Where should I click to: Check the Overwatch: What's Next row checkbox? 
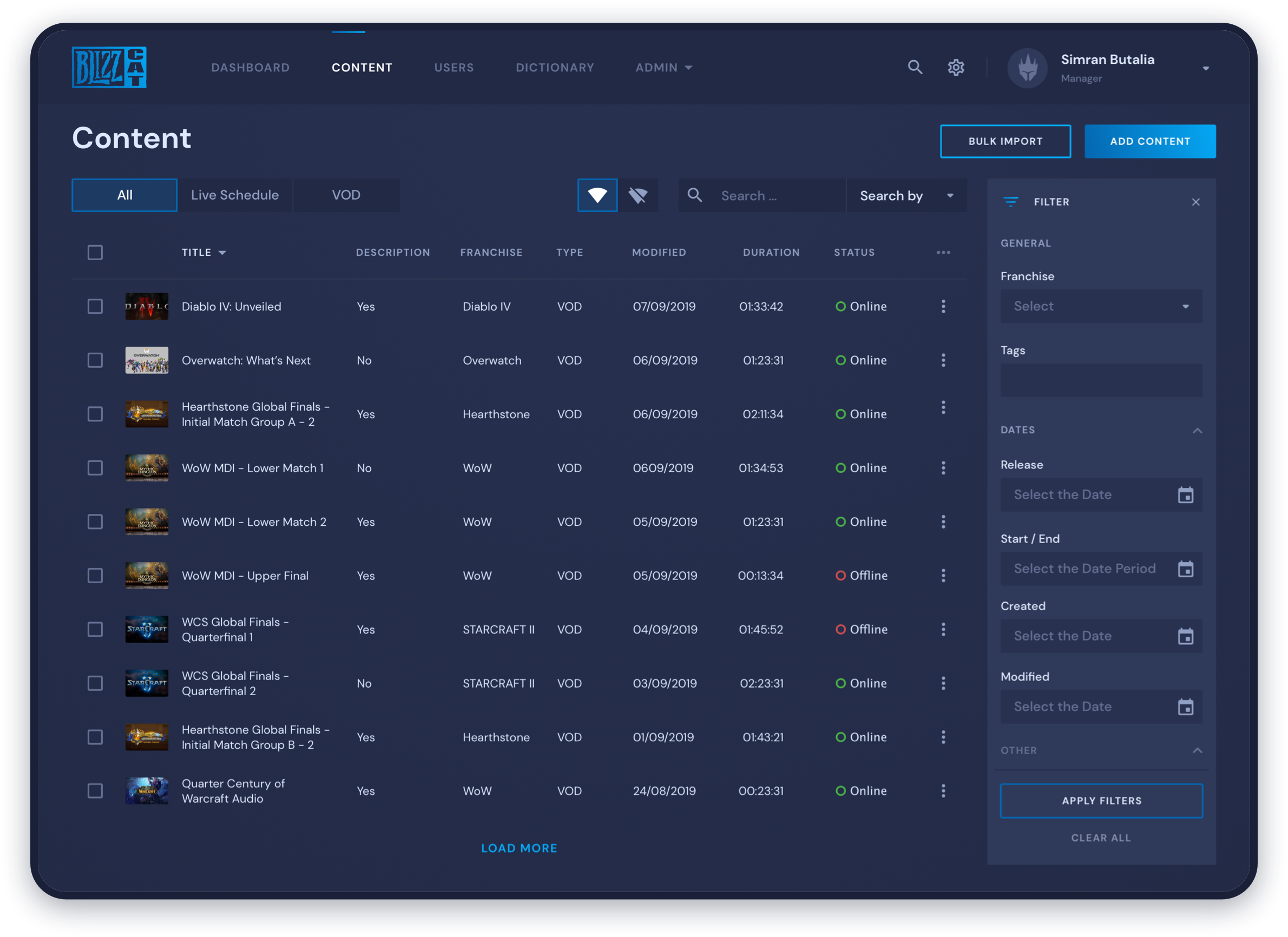[x=95, y=360]
